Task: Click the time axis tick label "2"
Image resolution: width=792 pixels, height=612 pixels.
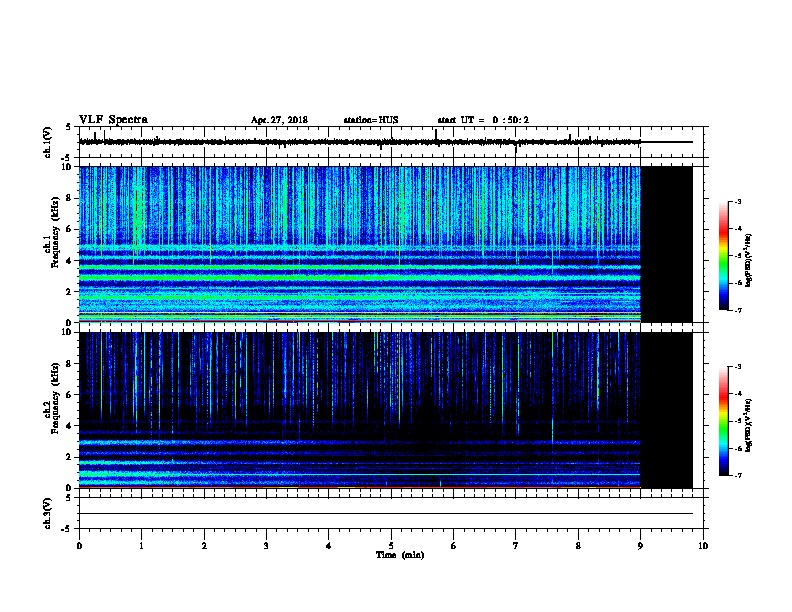Action: coord(204,545)
